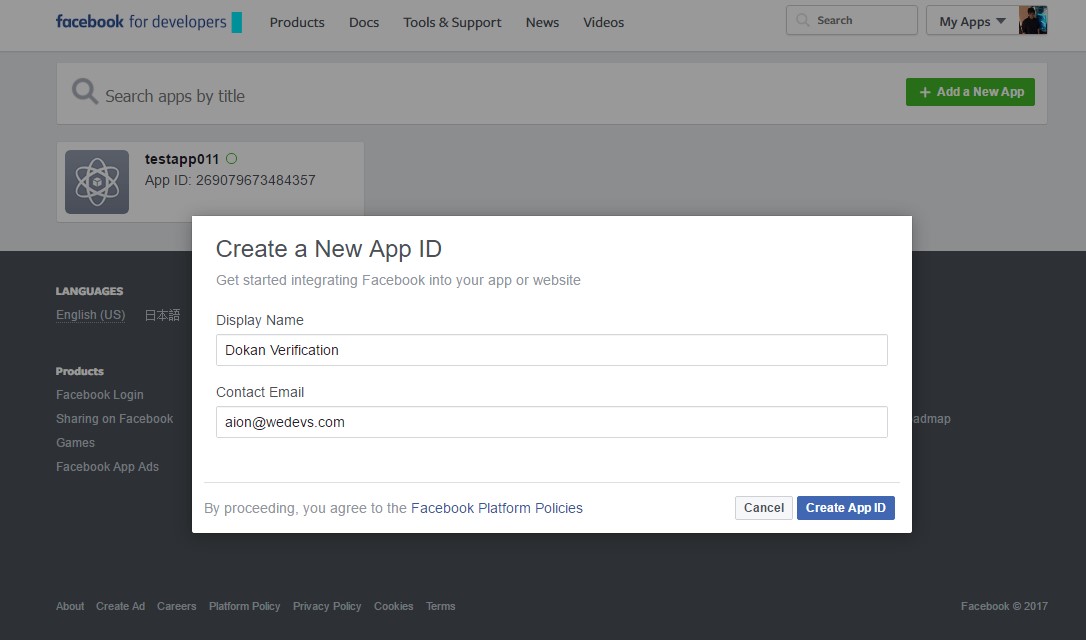
Task: Open Sharing on Facebook link
Action: (114, 418)
